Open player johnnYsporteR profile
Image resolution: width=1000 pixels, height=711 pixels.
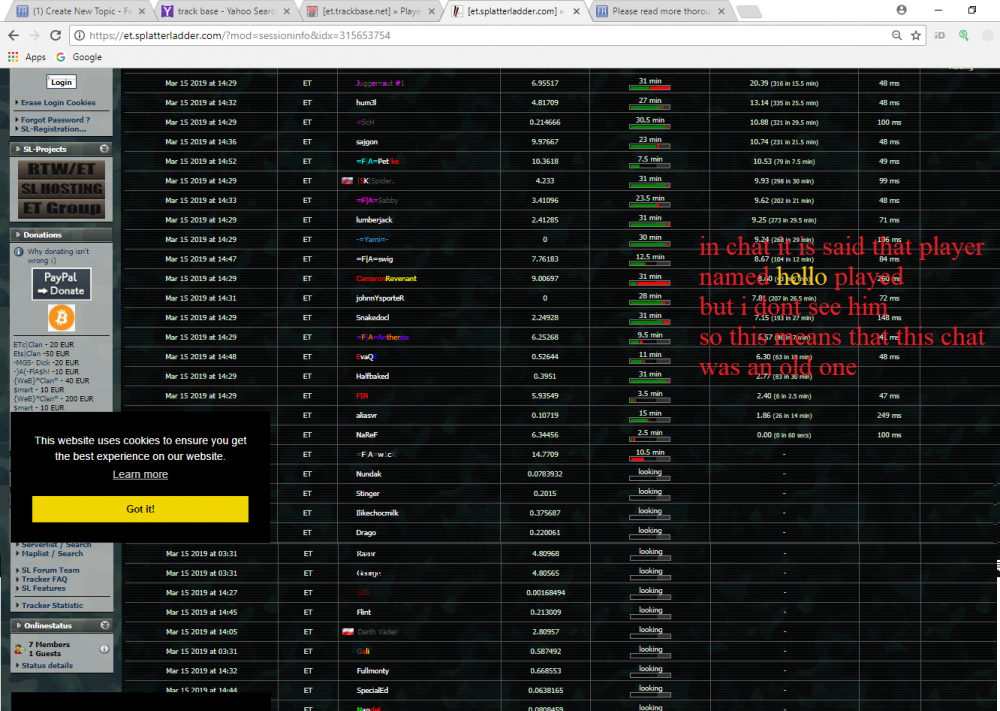380,298
